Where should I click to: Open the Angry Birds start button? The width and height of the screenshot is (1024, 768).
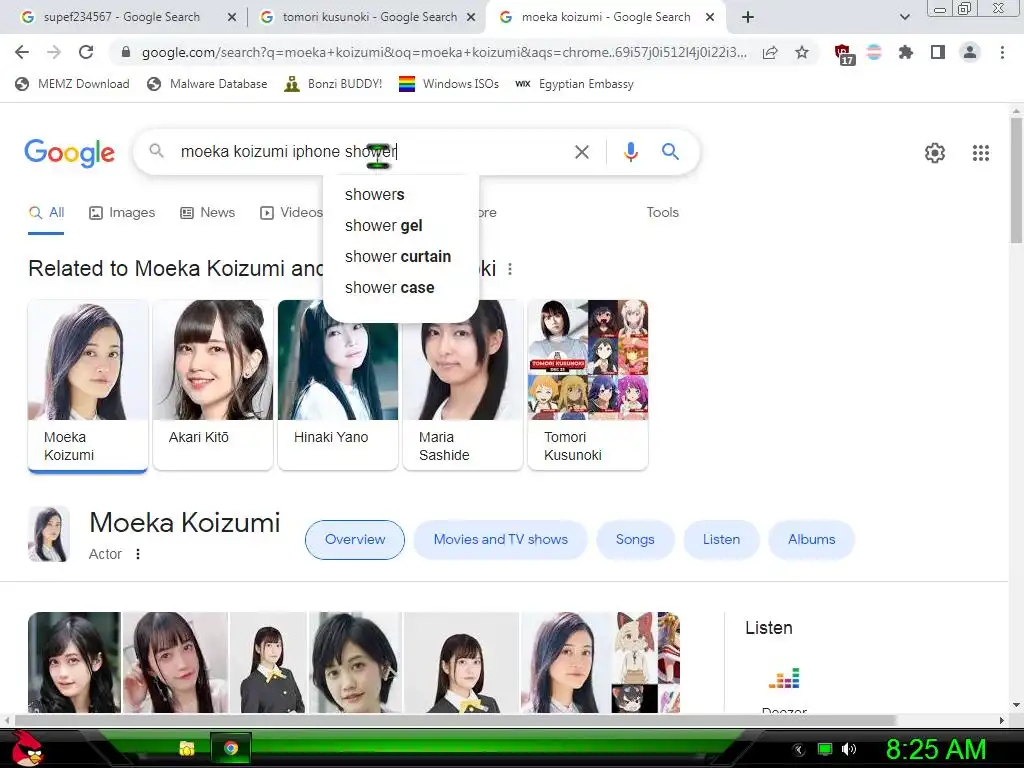point(27,748)
